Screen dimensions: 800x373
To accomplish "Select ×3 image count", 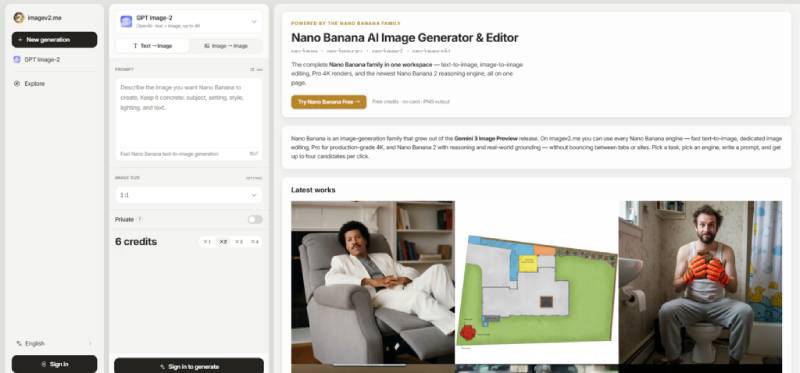I will (239, 242).
